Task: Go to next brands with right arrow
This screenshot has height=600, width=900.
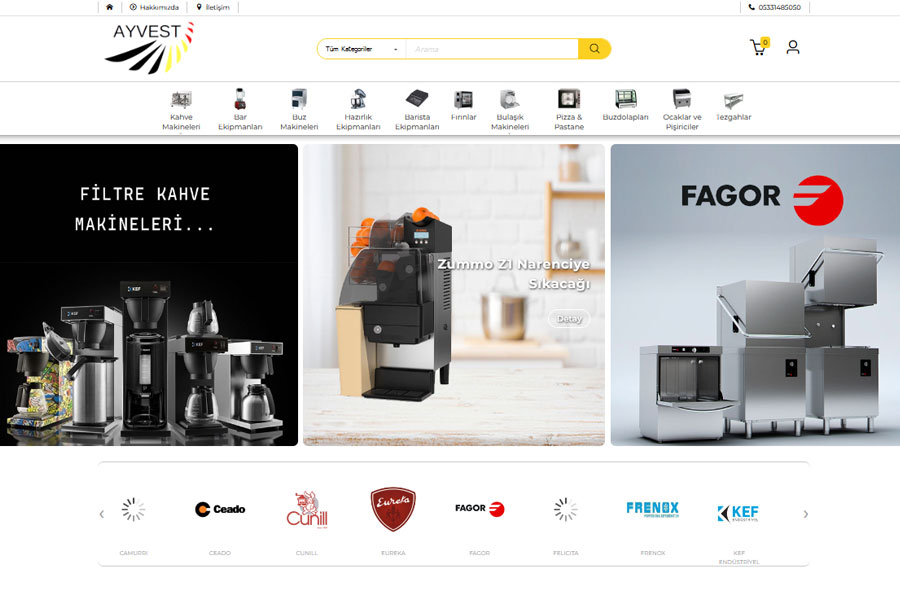Action: click(805, 514)
